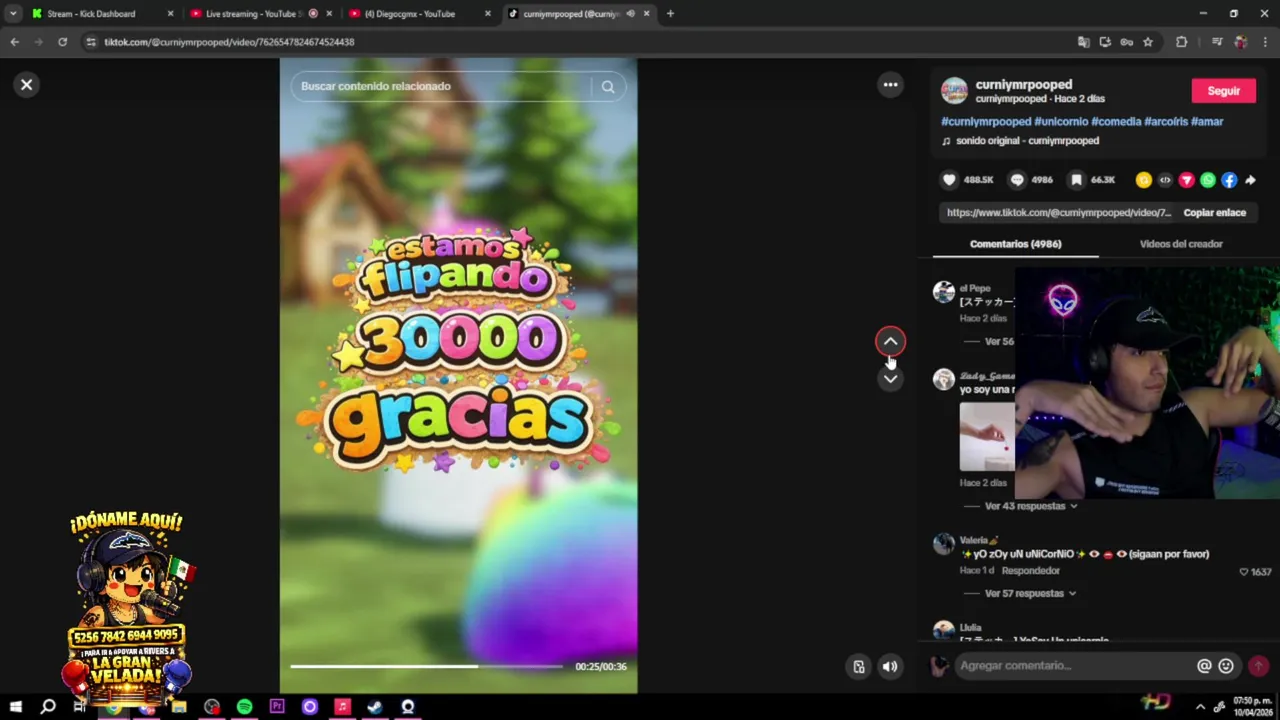Open Spotify from taskbar
The image size is (1280, 720).
coord(244,707)
